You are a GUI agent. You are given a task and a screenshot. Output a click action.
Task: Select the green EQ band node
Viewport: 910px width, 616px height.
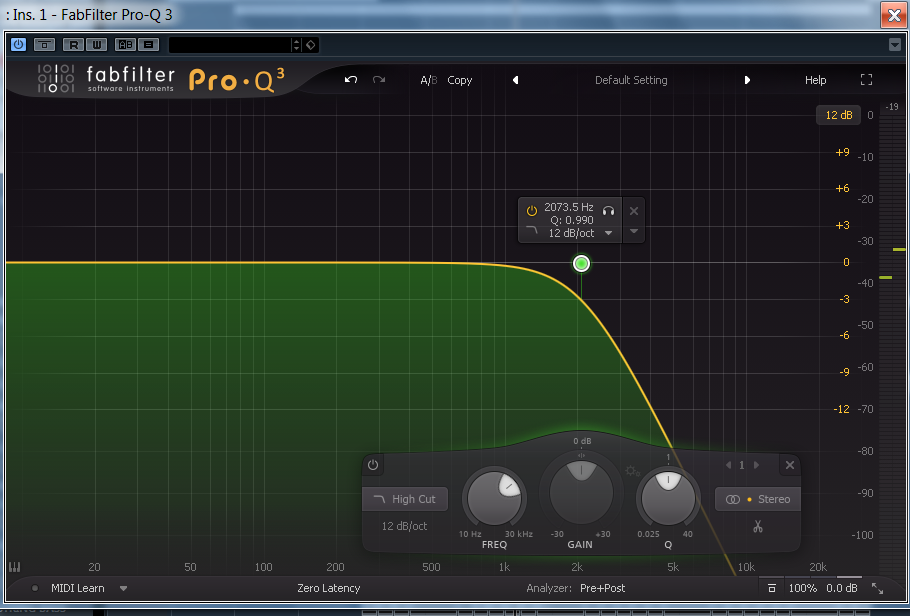click(x=581, y=264)
